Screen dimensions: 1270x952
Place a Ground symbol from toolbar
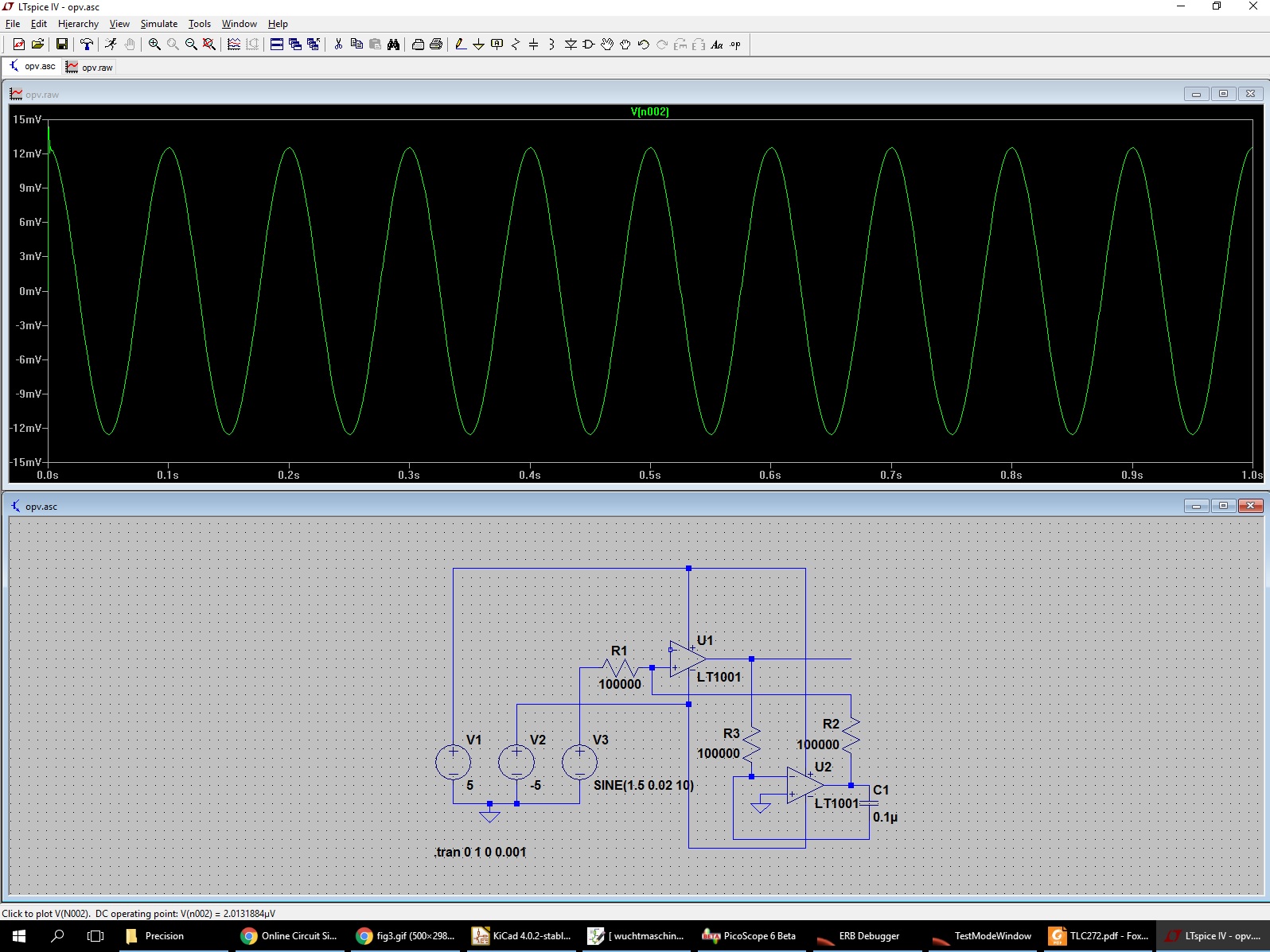tap(478, 45)
